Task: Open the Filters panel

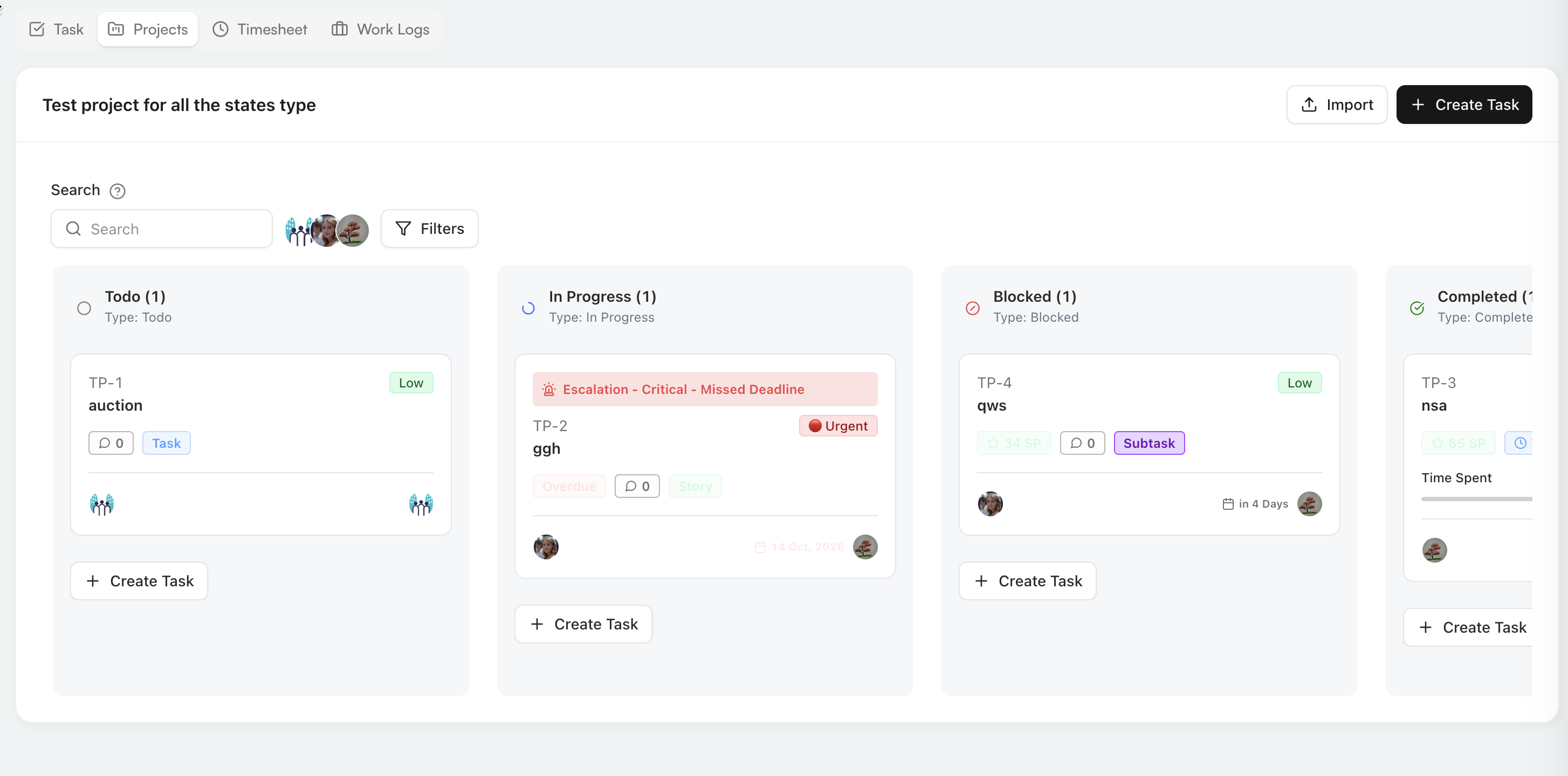Action: tap(429, 228)
